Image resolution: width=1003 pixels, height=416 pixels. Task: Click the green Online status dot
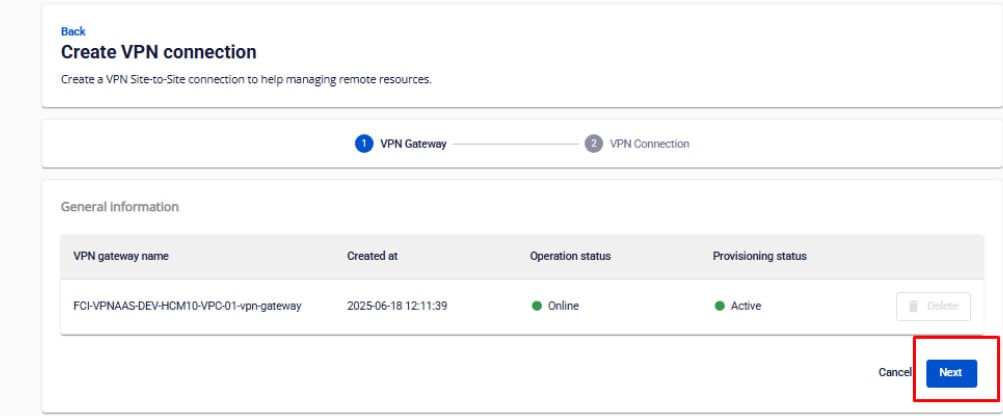click(x=537, y=306)
